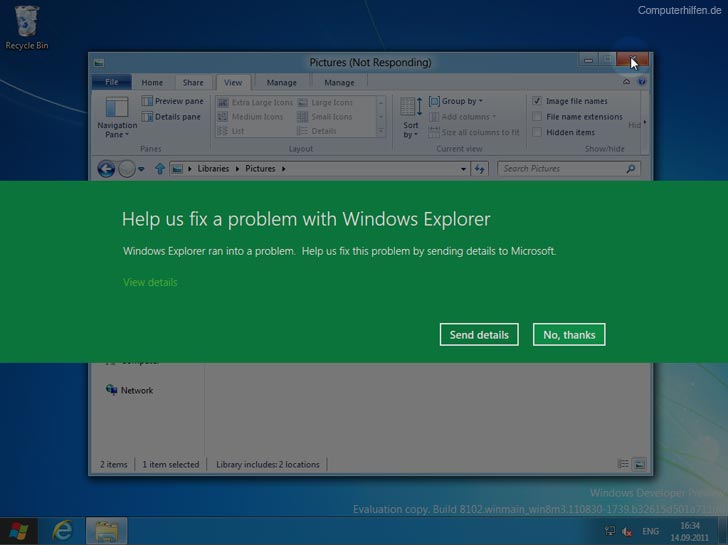Click the Preview pane icon
The width and height of the screenshot is (728, 545).
coord(147,101)
